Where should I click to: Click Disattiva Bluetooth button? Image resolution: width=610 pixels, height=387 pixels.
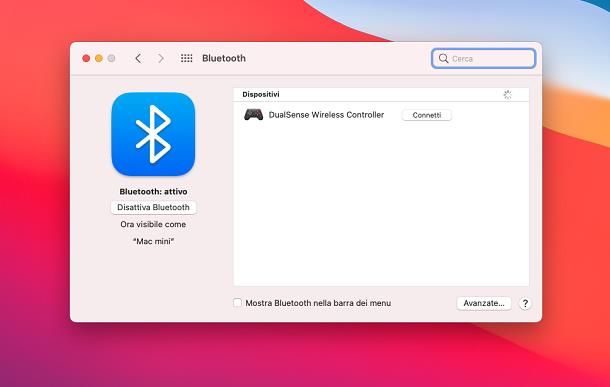click(x=153, y=207)
